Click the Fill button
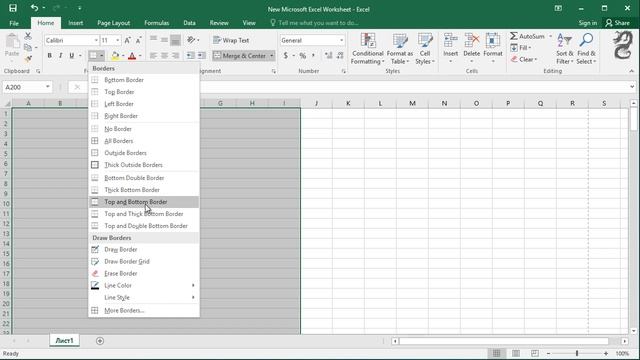Image resolution: width=640 pixels, height=360 pixels. click(x=521, y=48)
